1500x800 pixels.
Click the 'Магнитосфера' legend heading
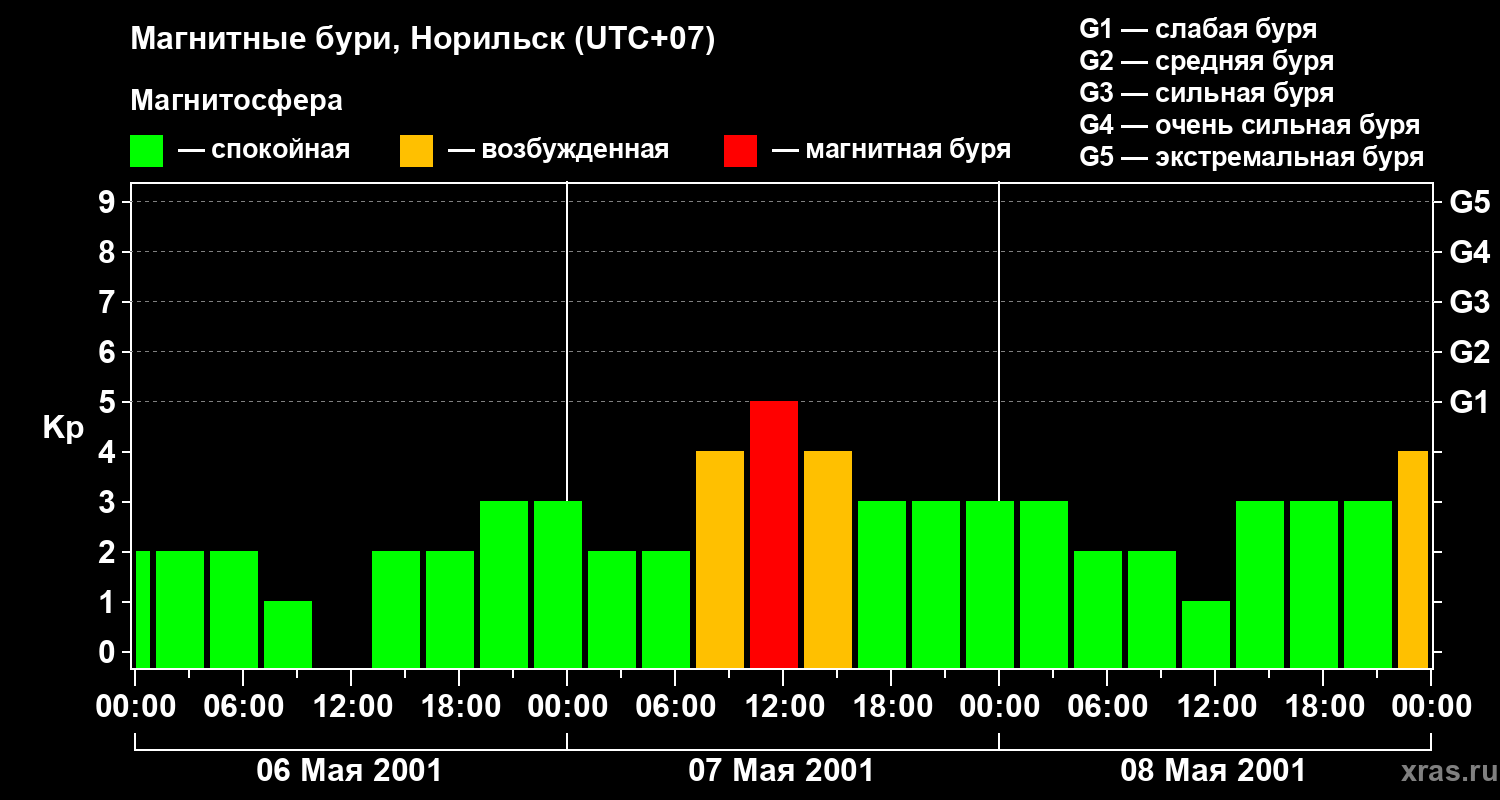[x=236, y=101]
